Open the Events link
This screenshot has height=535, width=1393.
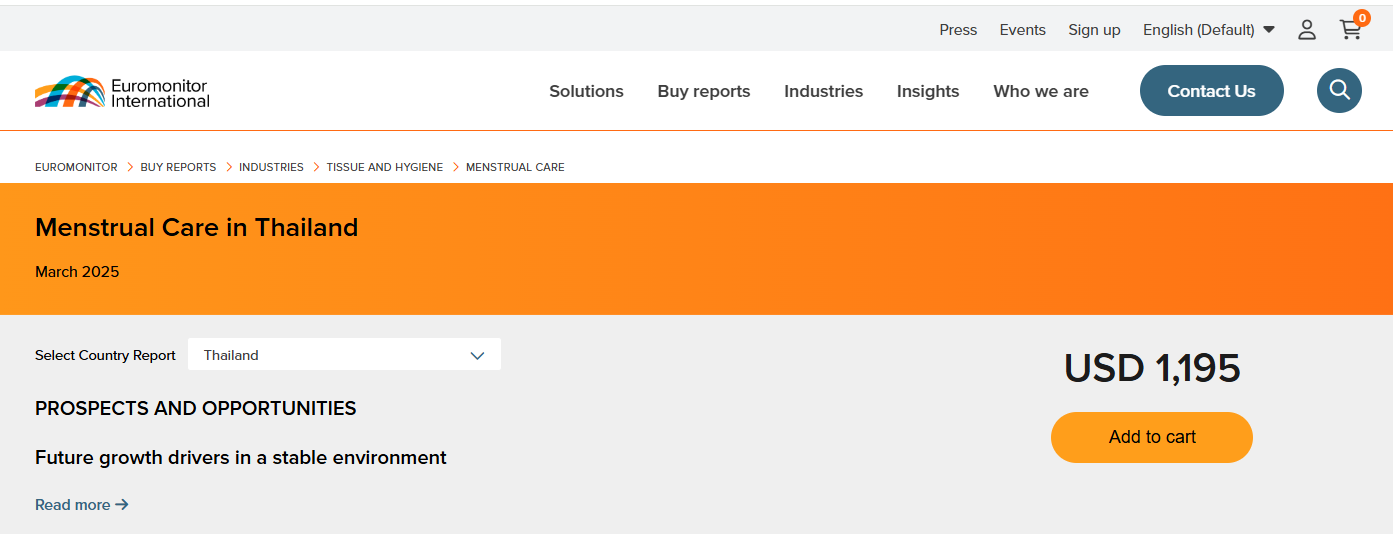(x=1022, y=30)
